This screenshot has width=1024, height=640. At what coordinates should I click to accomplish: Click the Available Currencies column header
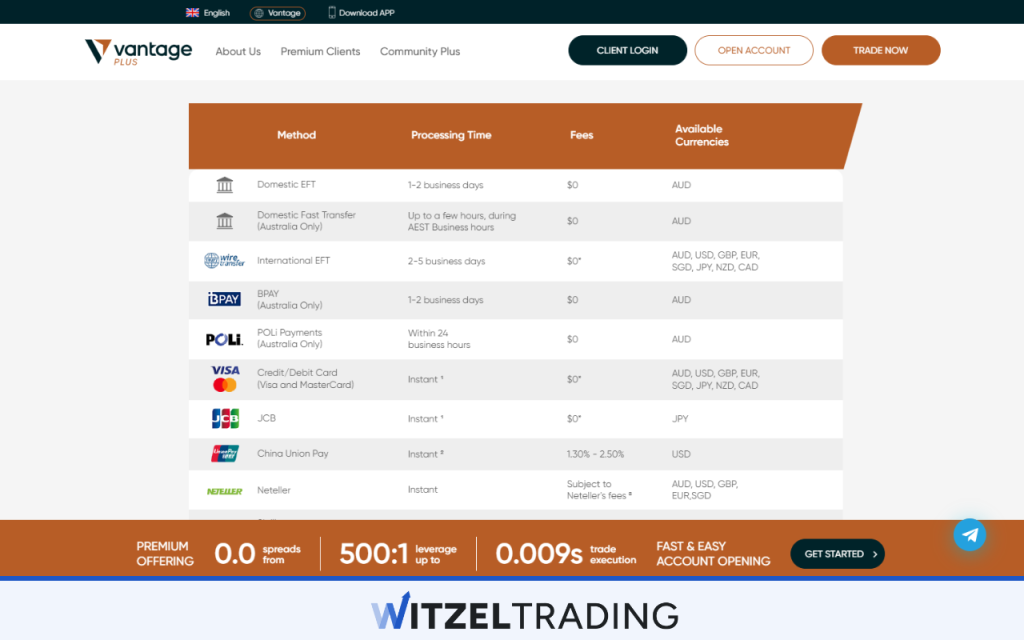[x=701, y=135]
